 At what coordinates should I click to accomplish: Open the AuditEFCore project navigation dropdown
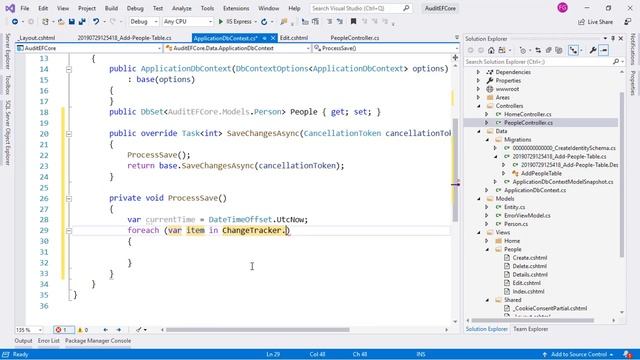pyautogui.click(x=89, y=48)
